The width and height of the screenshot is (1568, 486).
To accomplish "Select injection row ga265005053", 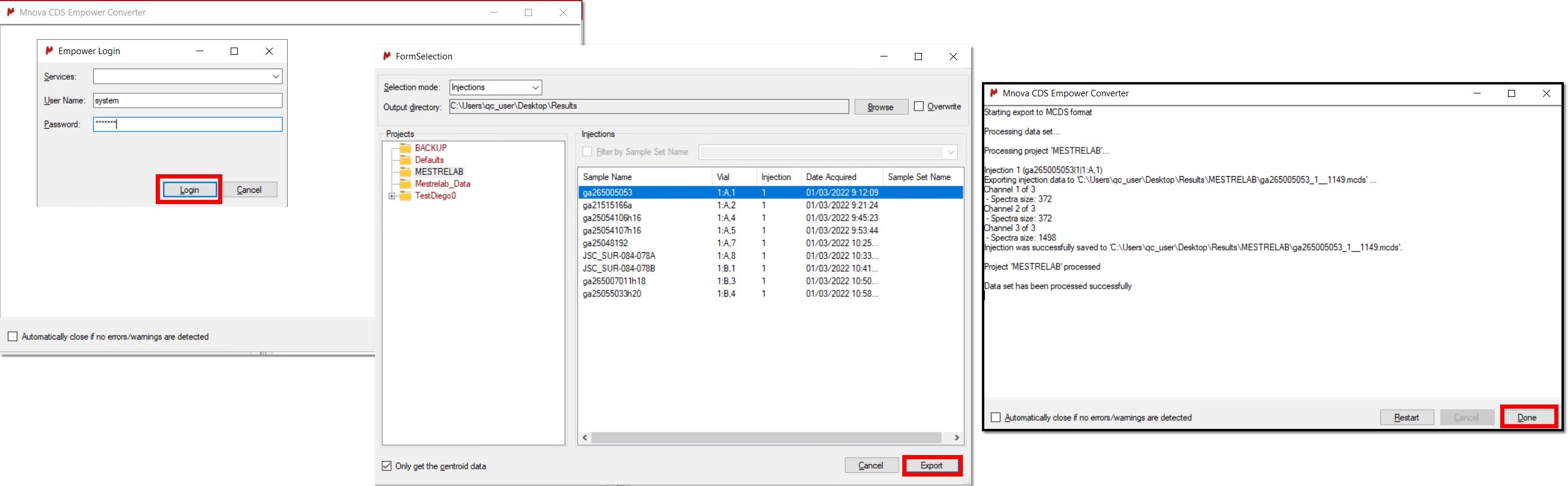I will tap(770, 193).
